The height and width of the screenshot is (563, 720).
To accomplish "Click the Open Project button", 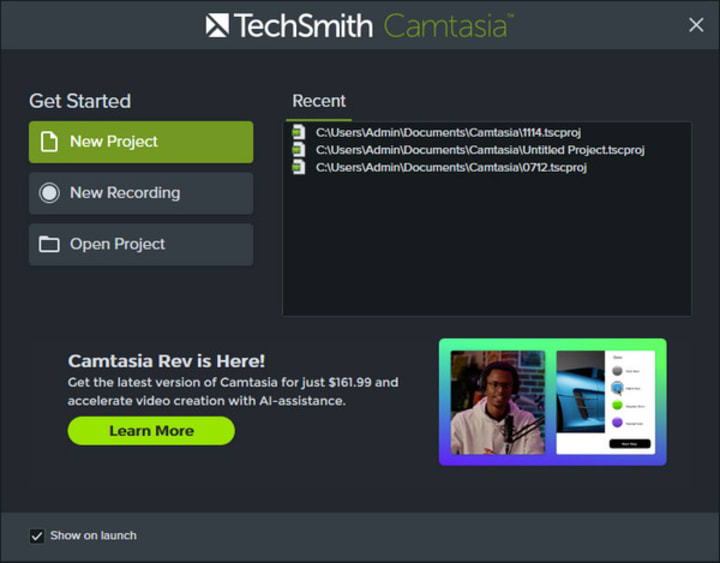I will coord(141,244).
